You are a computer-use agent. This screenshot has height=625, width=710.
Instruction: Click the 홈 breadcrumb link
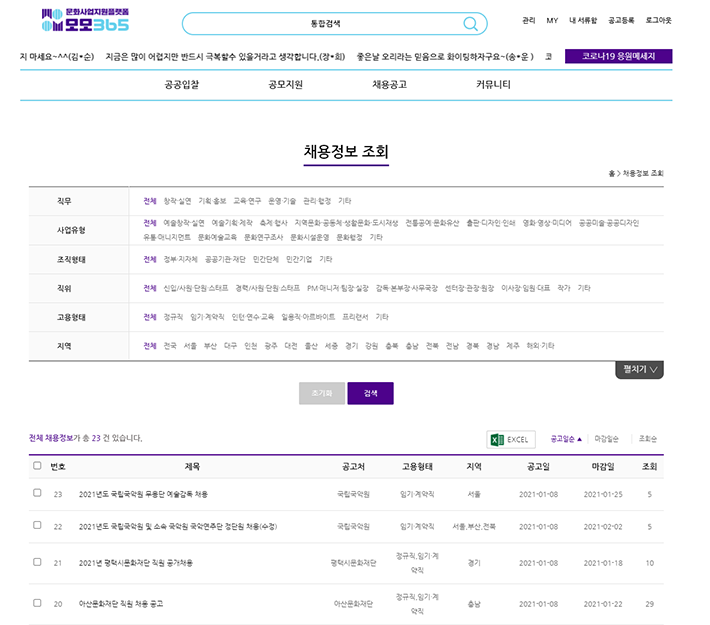(x=611, y=173)
